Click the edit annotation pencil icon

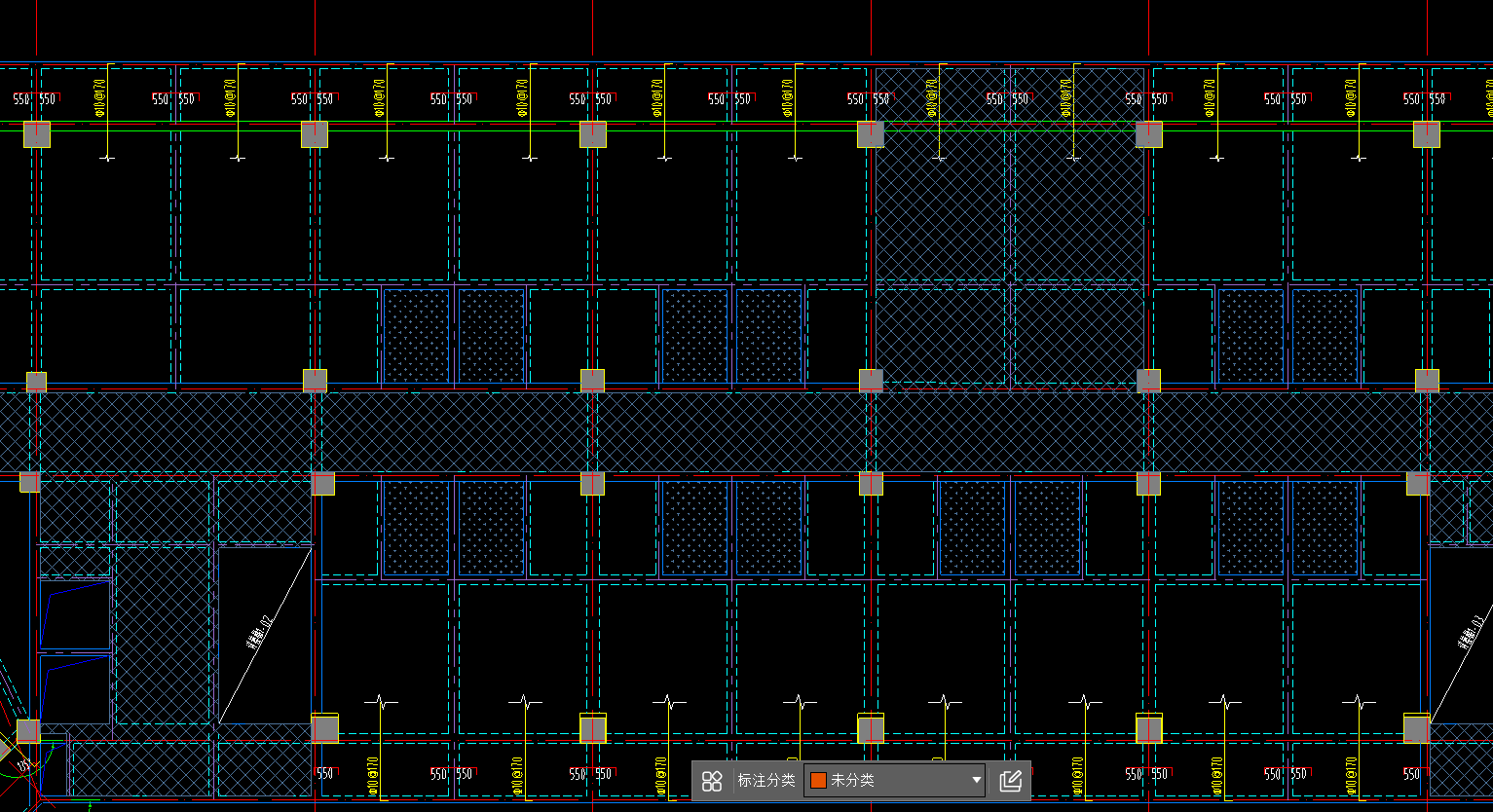pyautogui.click(x=1011, y=781)
